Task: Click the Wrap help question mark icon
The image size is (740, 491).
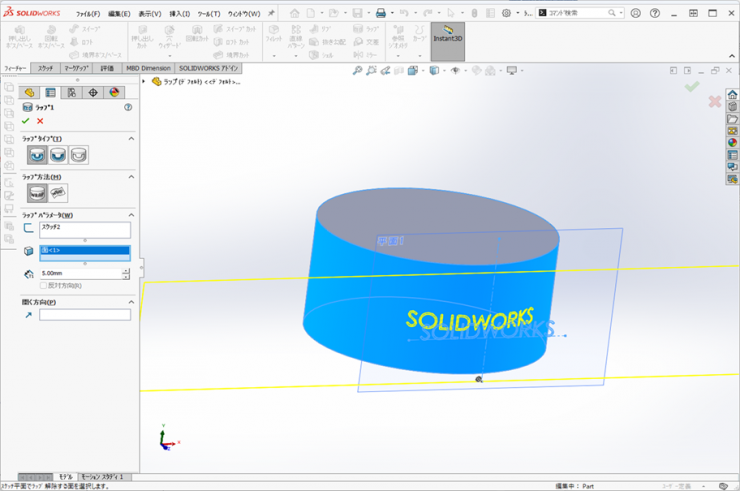Action: [128, 107]
